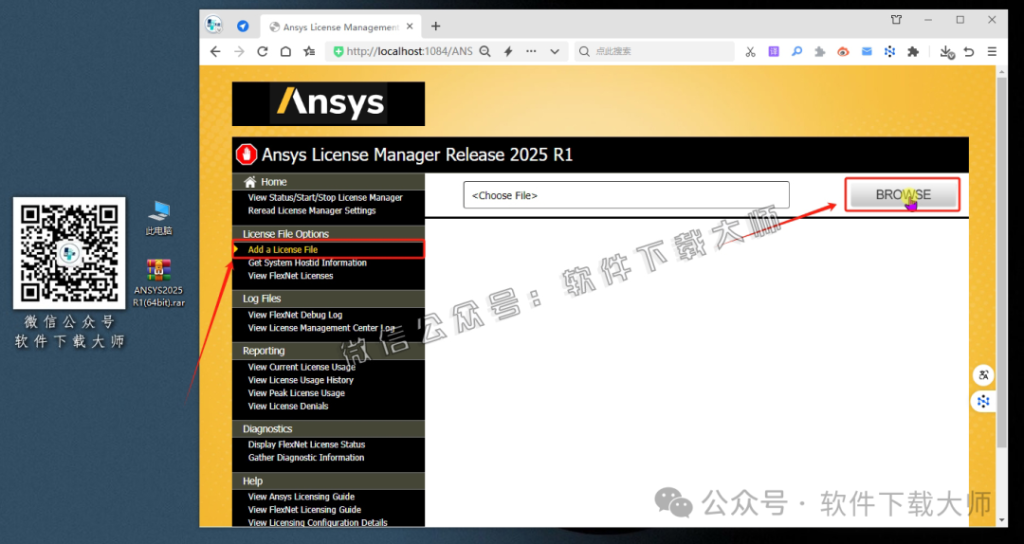Open View Status/Start/Stop License Manager

(x=325, y=197)
